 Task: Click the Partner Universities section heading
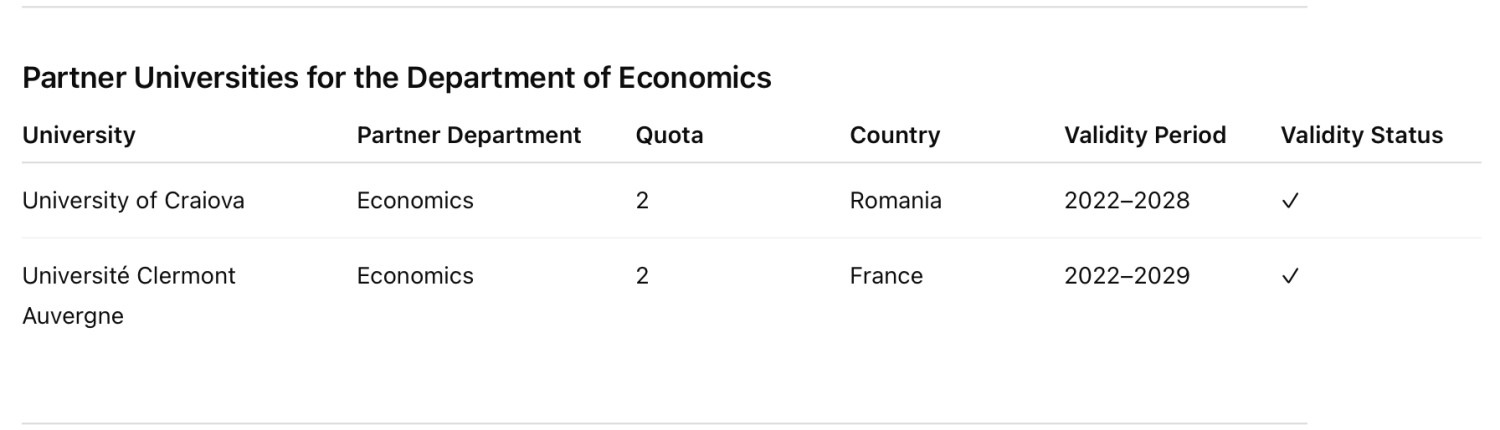pos(397,78)
